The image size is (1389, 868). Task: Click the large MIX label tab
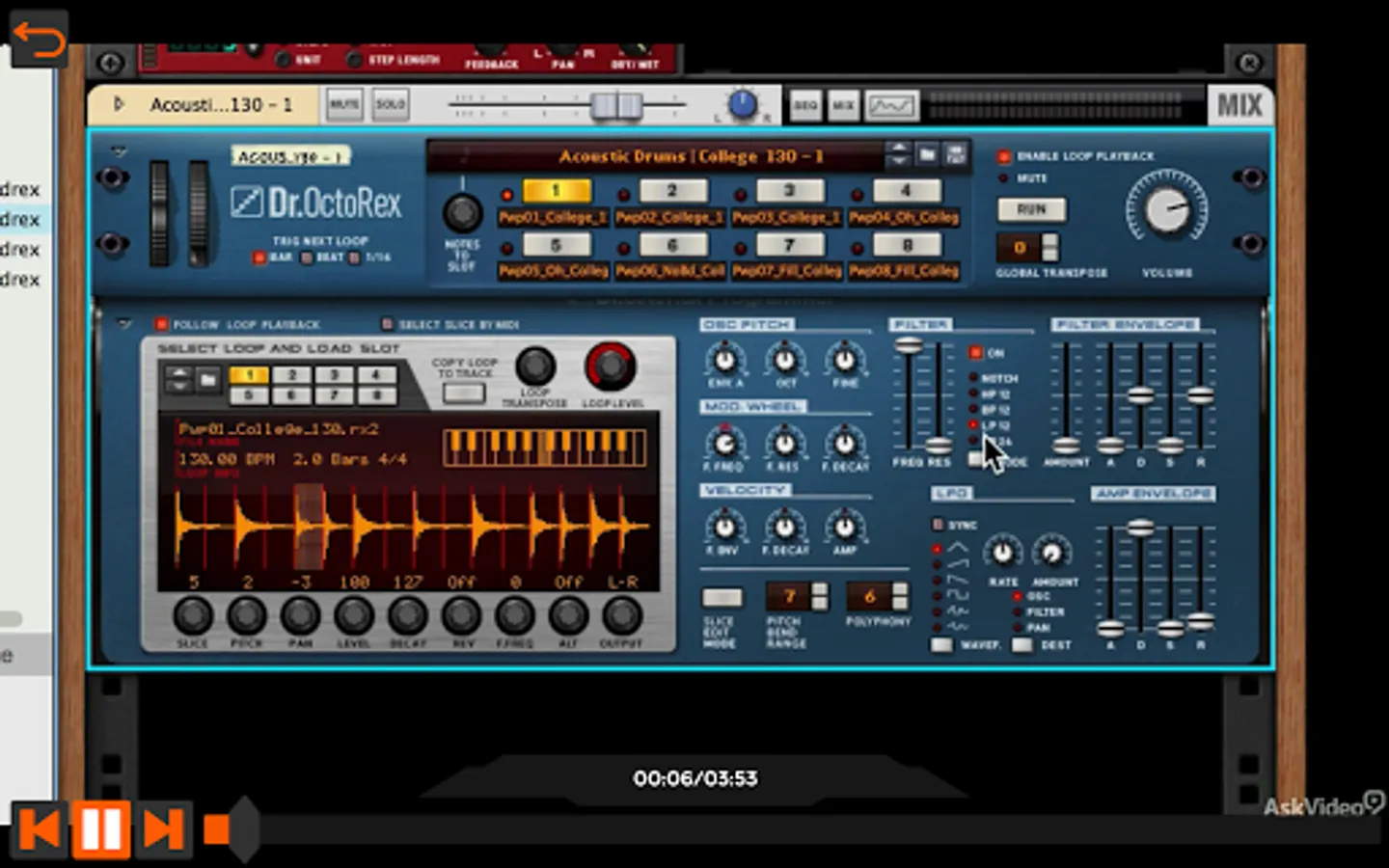coord(1239,104)
